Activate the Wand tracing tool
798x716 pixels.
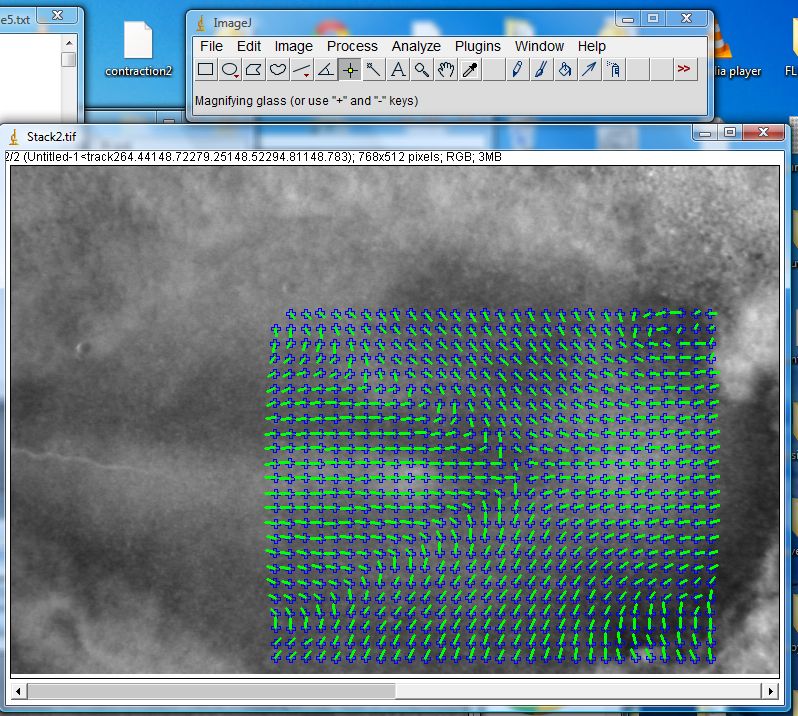[x=373, y=69]
